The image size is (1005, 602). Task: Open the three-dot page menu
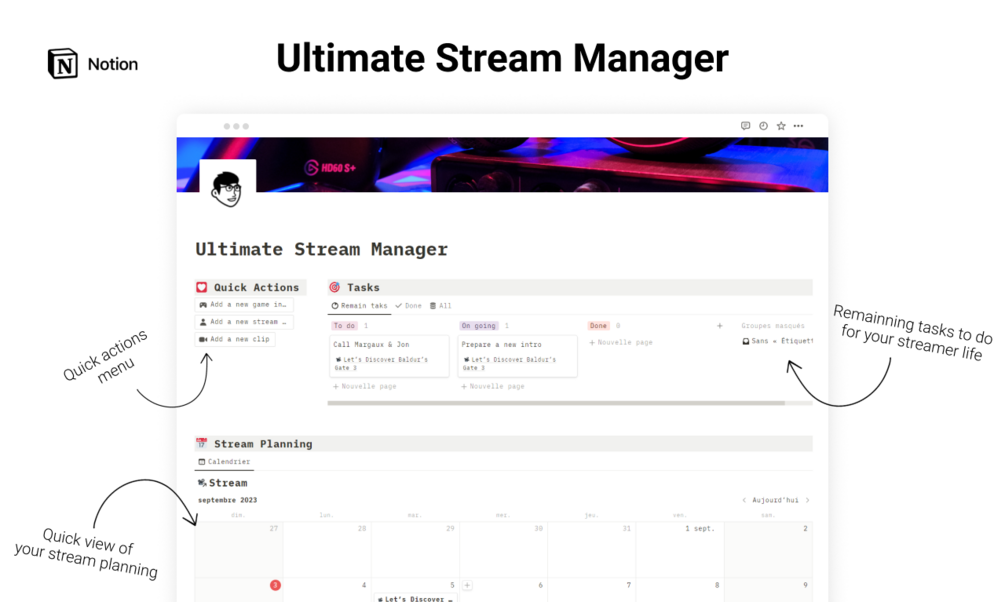coord(798,126)
